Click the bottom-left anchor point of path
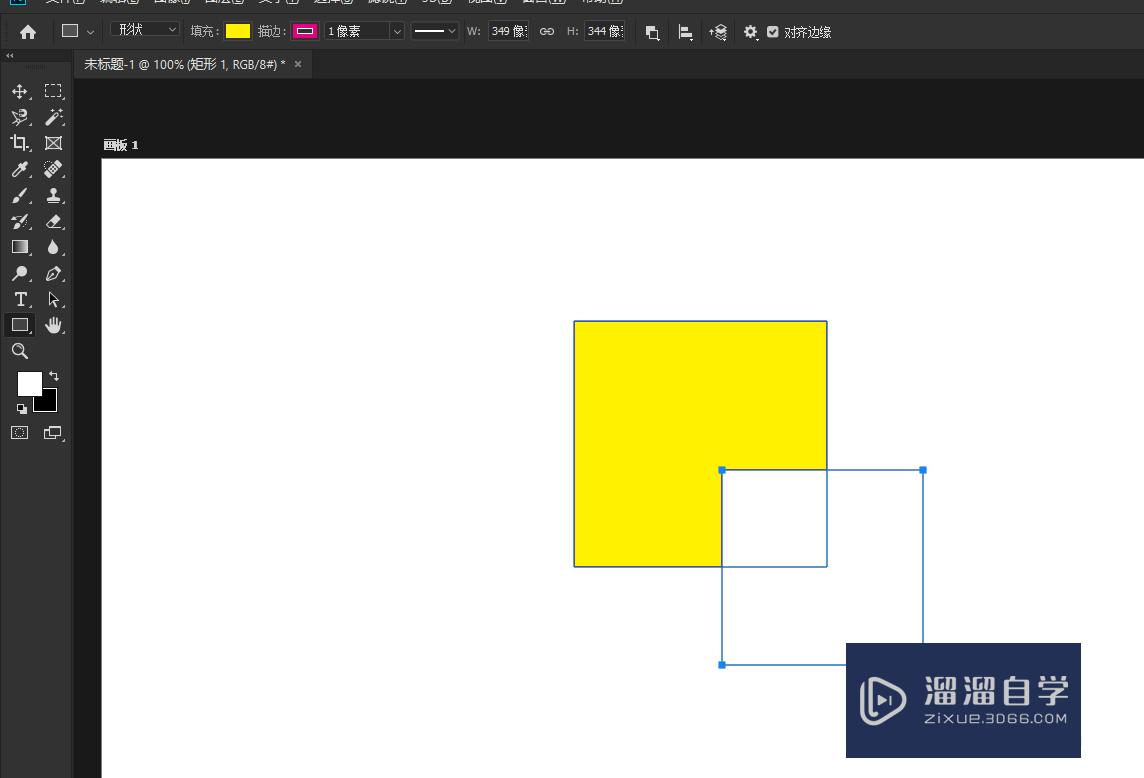 [x=722, y=665]
